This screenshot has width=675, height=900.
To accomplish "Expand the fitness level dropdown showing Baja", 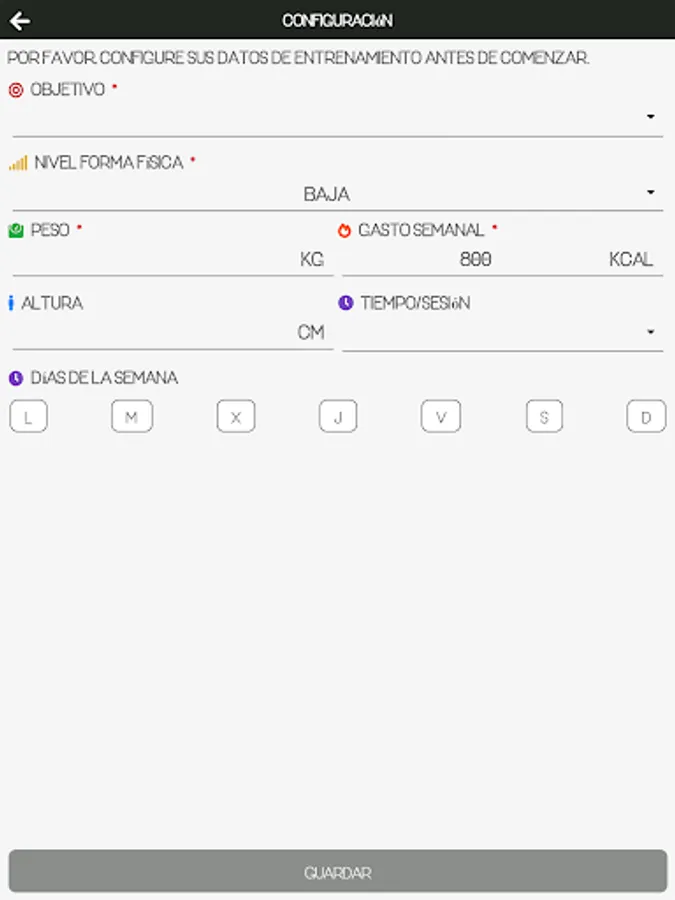I will (x=336, y=194).
